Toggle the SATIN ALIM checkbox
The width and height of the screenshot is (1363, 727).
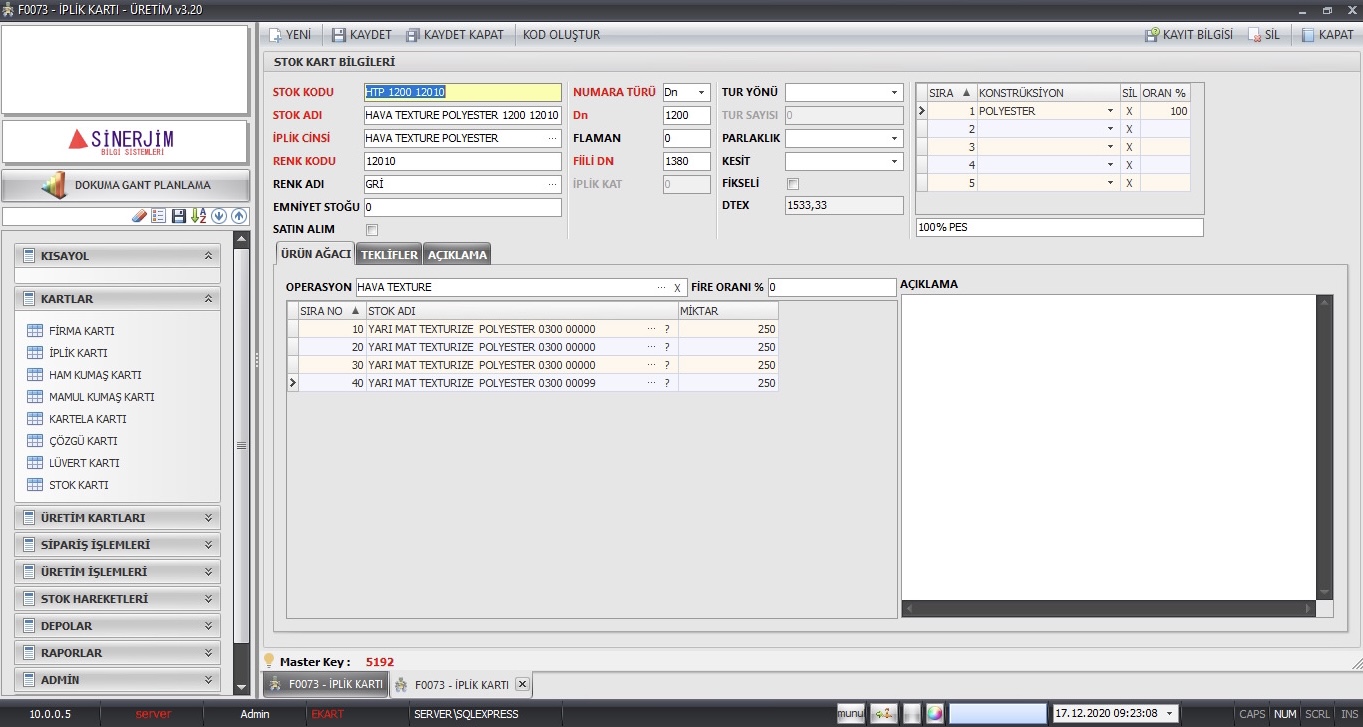pos(372,230)
